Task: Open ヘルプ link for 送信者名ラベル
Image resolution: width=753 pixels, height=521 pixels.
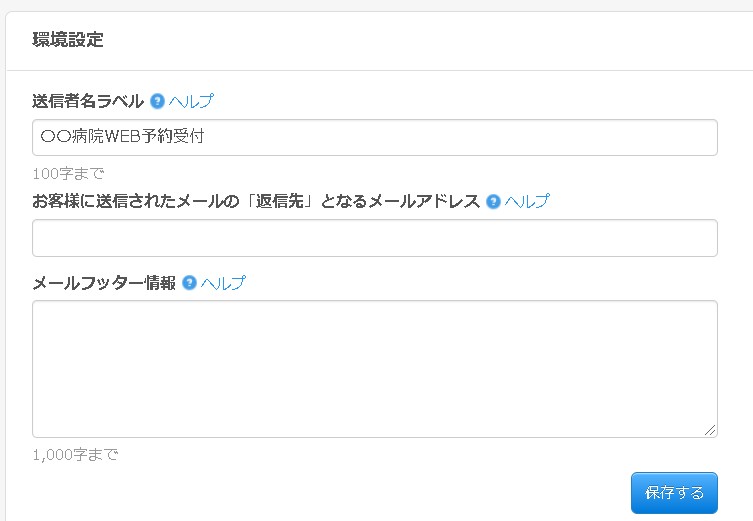Action: tap(191, 101)
